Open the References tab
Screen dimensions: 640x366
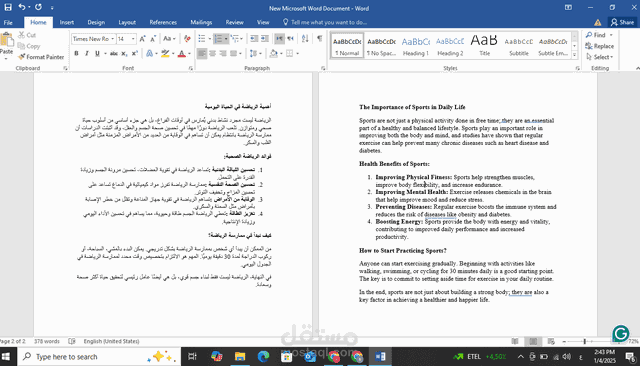163,22
